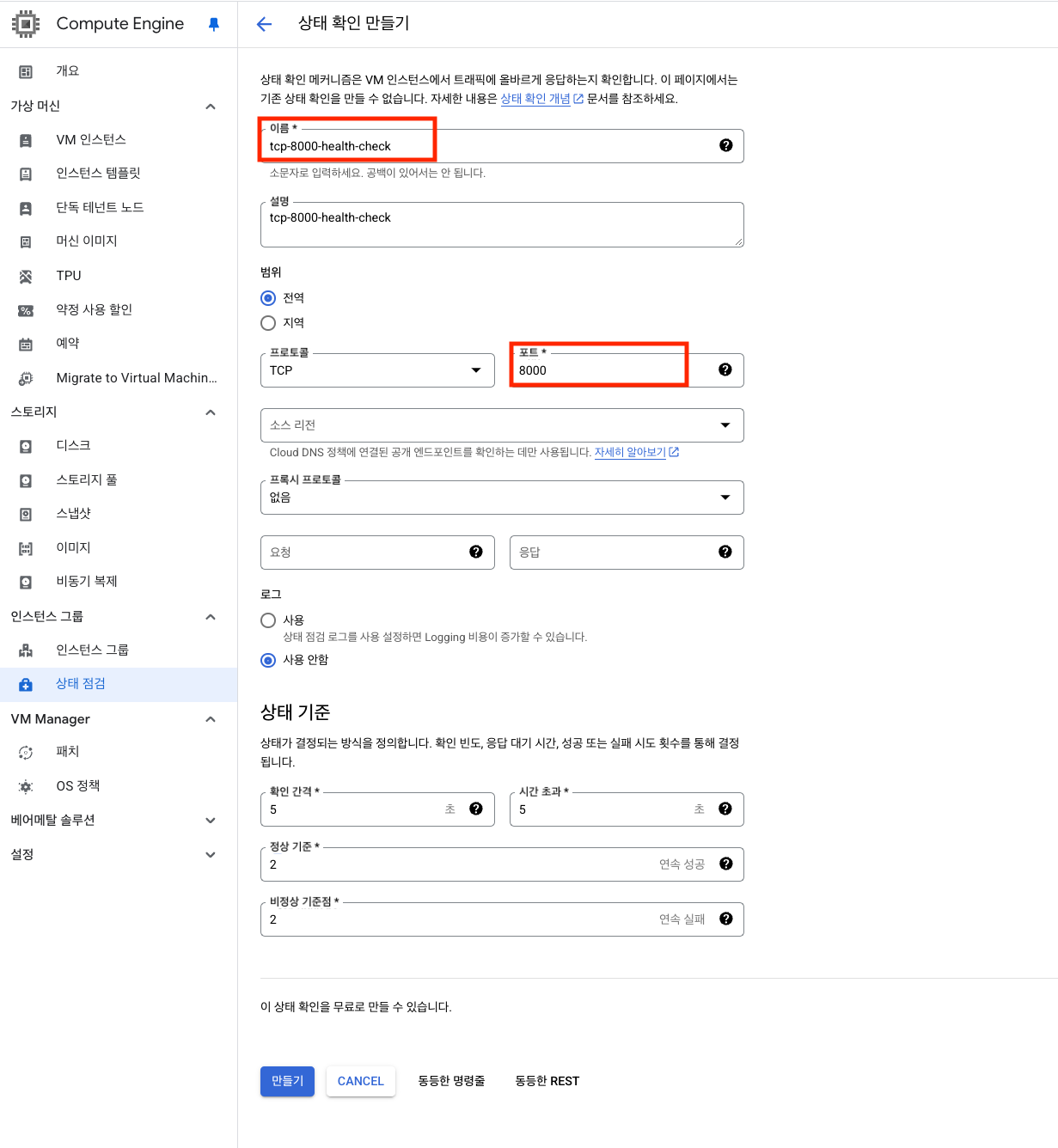Open the help icon in the 응답 field
Screen dimensions: 1058x1148
tap(725, 552)
